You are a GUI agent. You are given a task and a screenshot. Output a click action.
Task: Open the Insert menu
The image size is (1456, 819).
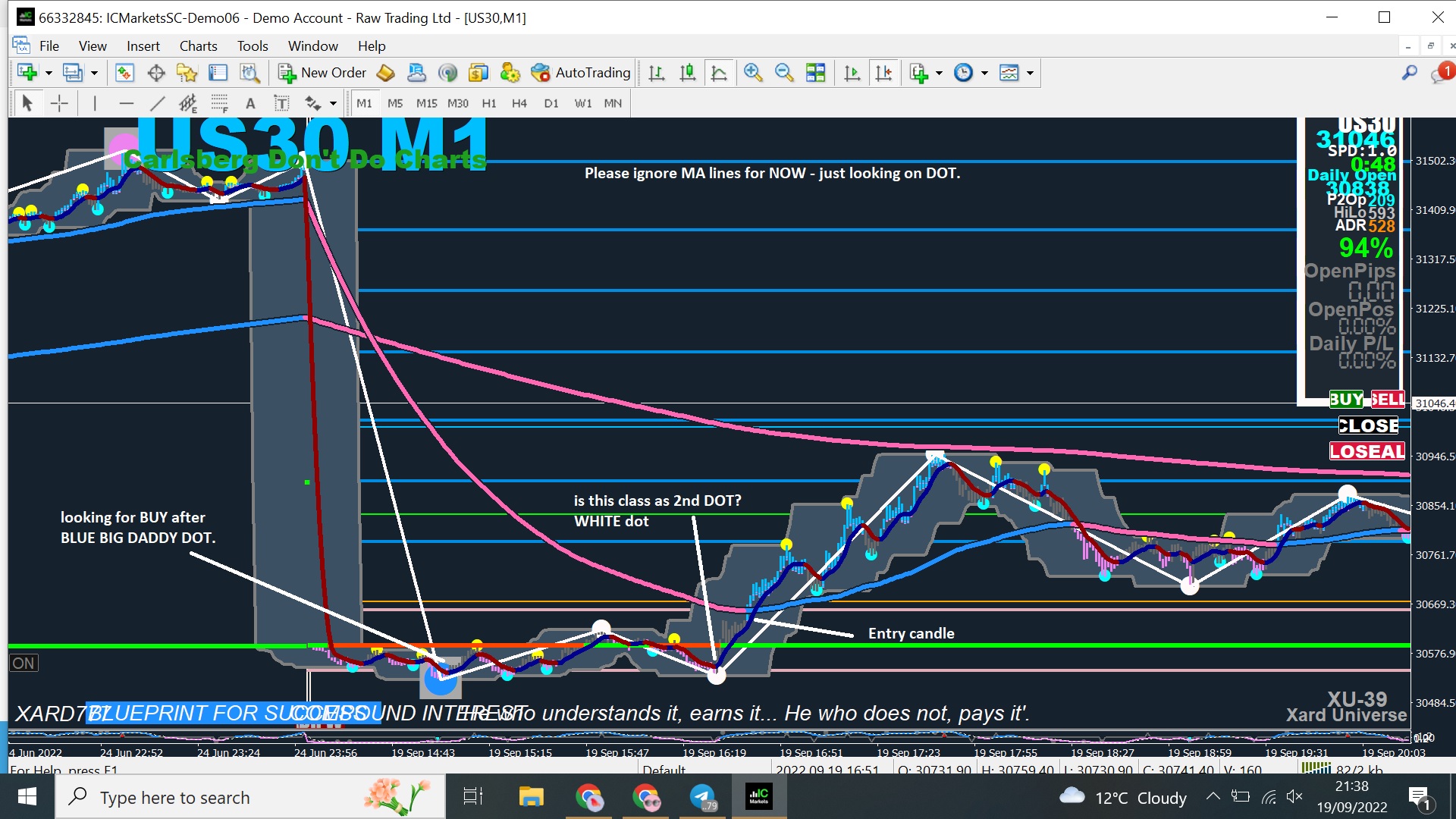(x=143, y=45)
